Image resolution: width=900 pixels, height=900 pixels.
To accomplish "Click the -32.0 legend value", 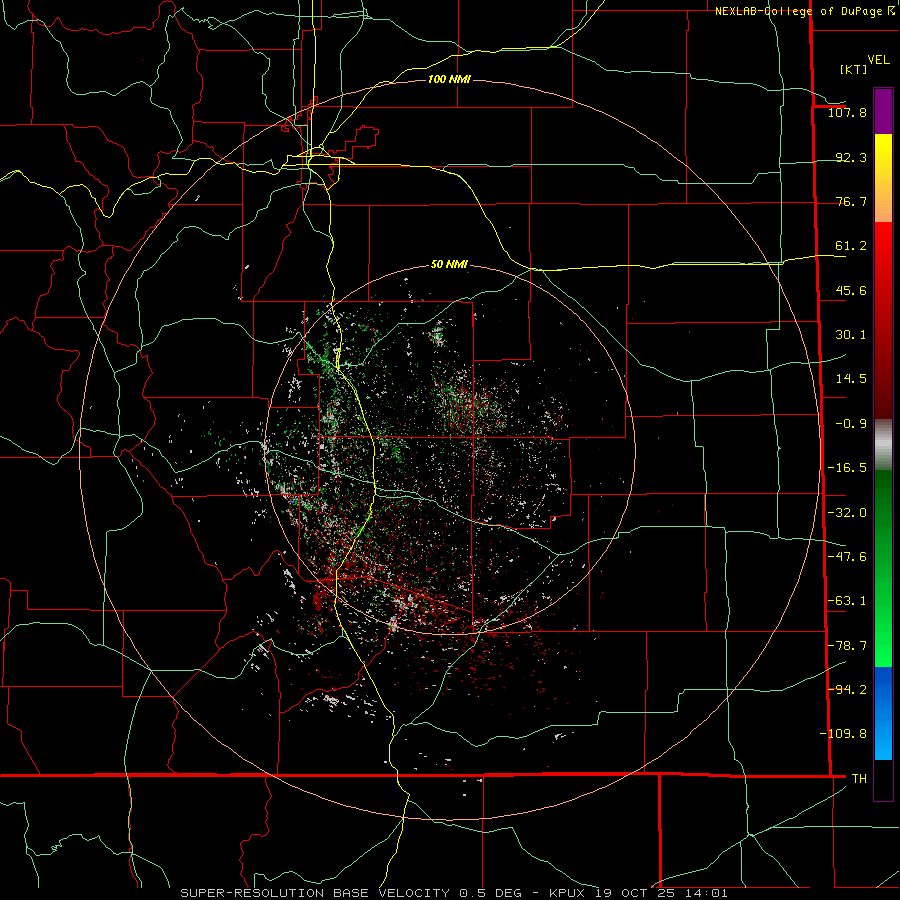I will [847, 513].
